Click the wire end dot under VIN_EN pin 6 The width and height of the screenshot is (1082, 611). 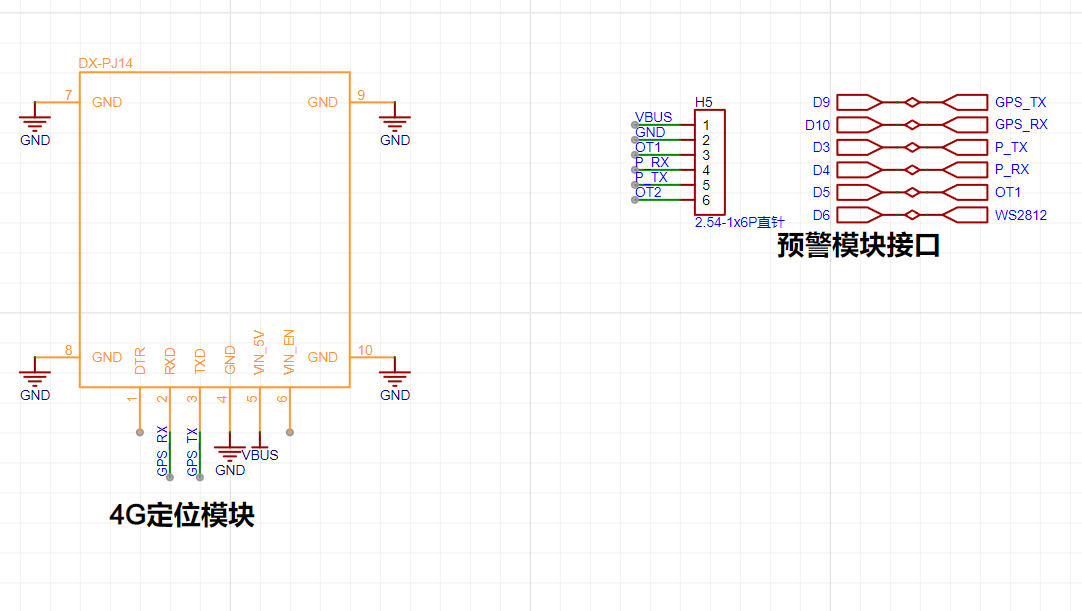point(290,432)
